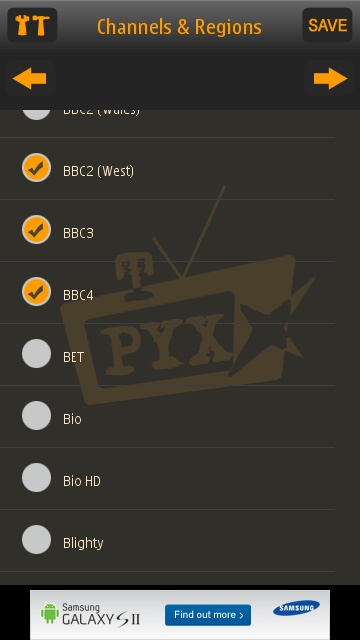Click the Find out more button
The image size is (360, 640).
(208, 615)
